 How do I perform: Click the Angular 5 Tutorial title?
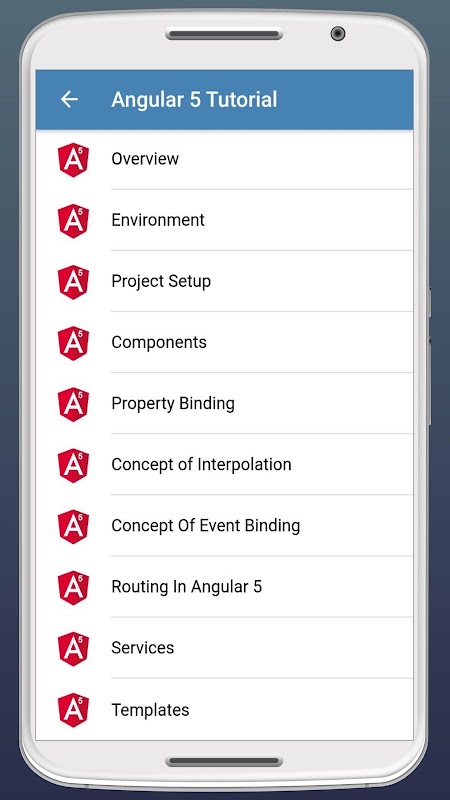pos(194,99)
